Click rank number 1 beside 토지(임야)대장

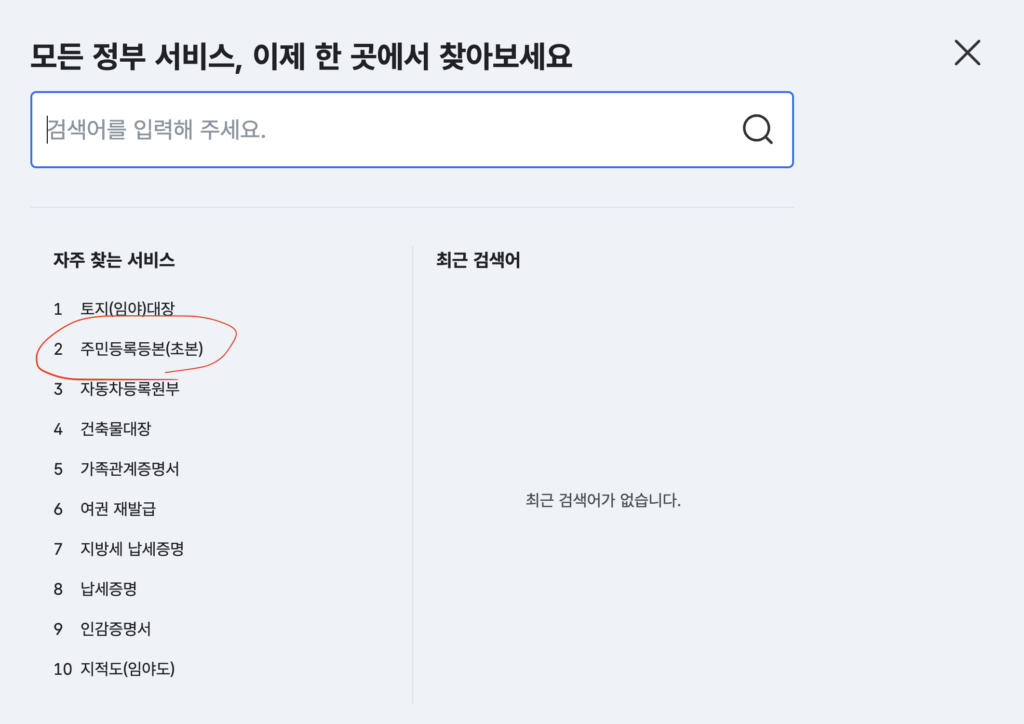(x=58, y=309)
